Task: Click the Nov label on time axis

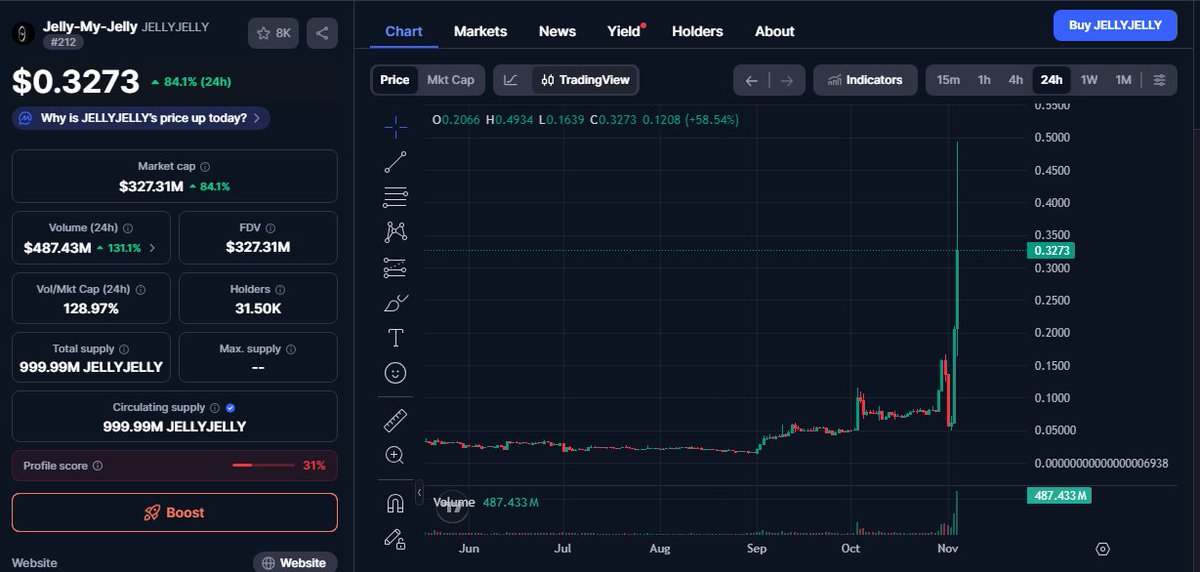Action: tap(948, 549)
